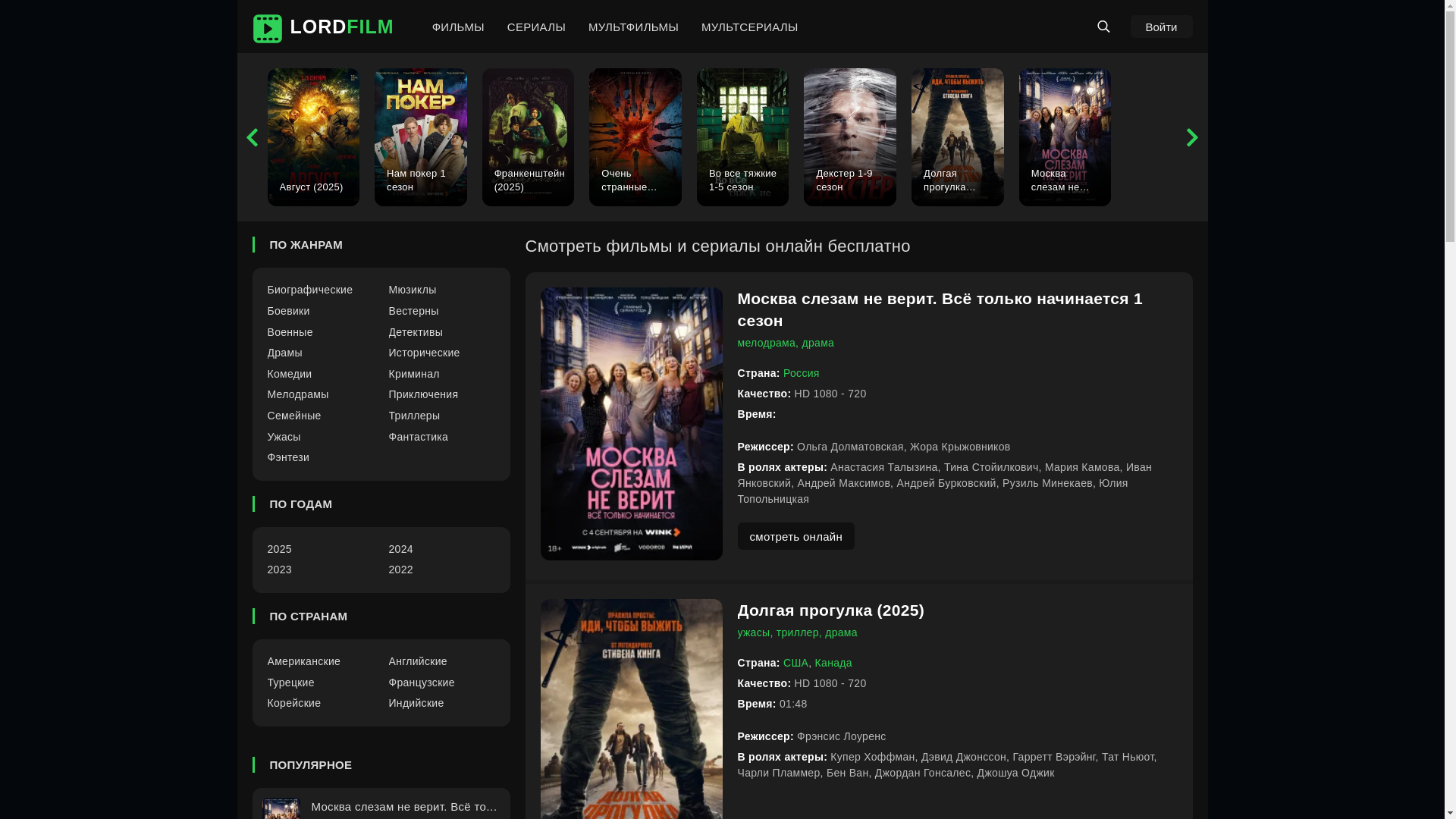Open the Фильмы menu
Image resolution: width=1456 pixels, height=819 pixels.
click(458, 27)
